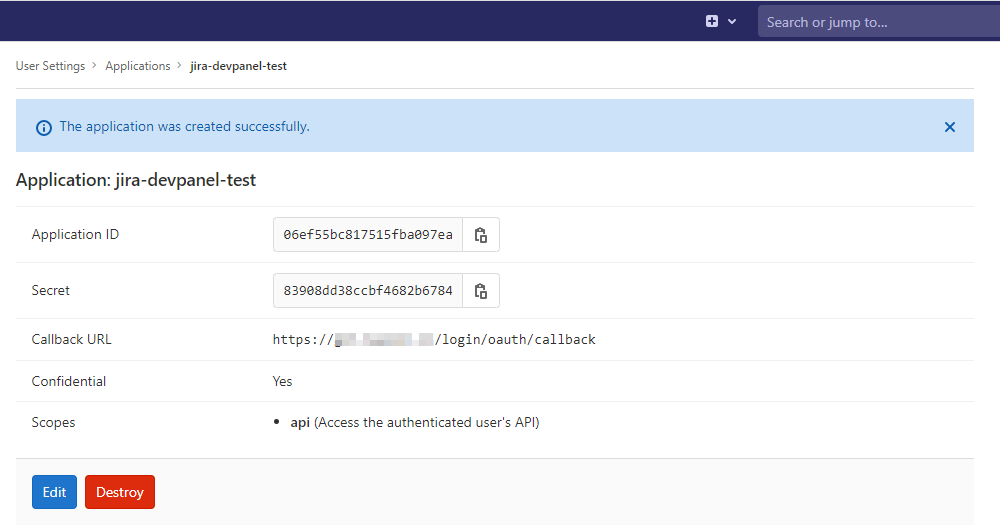Image resolution: width=1000 pixels, height=528 pixels.
Task: Select the jira-devpanel-test breadcrumb
Action: (239, 66)
